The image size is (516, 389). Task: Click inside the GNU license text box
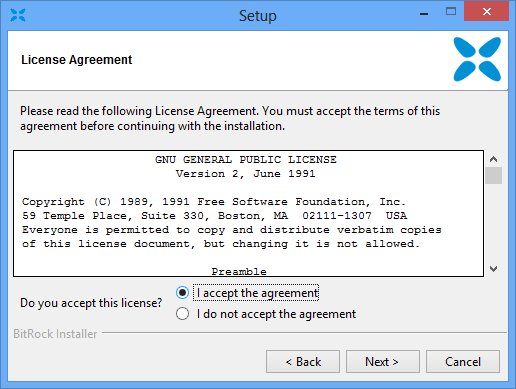pos(248,213)
